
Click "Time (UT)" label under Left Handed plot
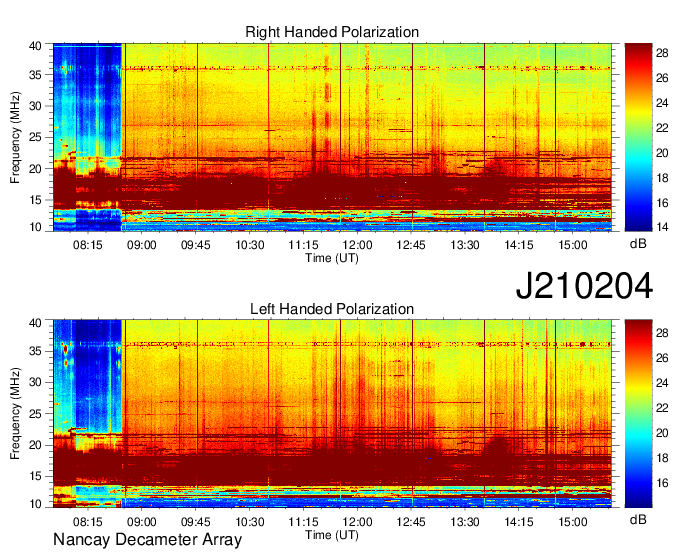coord(332,535)
